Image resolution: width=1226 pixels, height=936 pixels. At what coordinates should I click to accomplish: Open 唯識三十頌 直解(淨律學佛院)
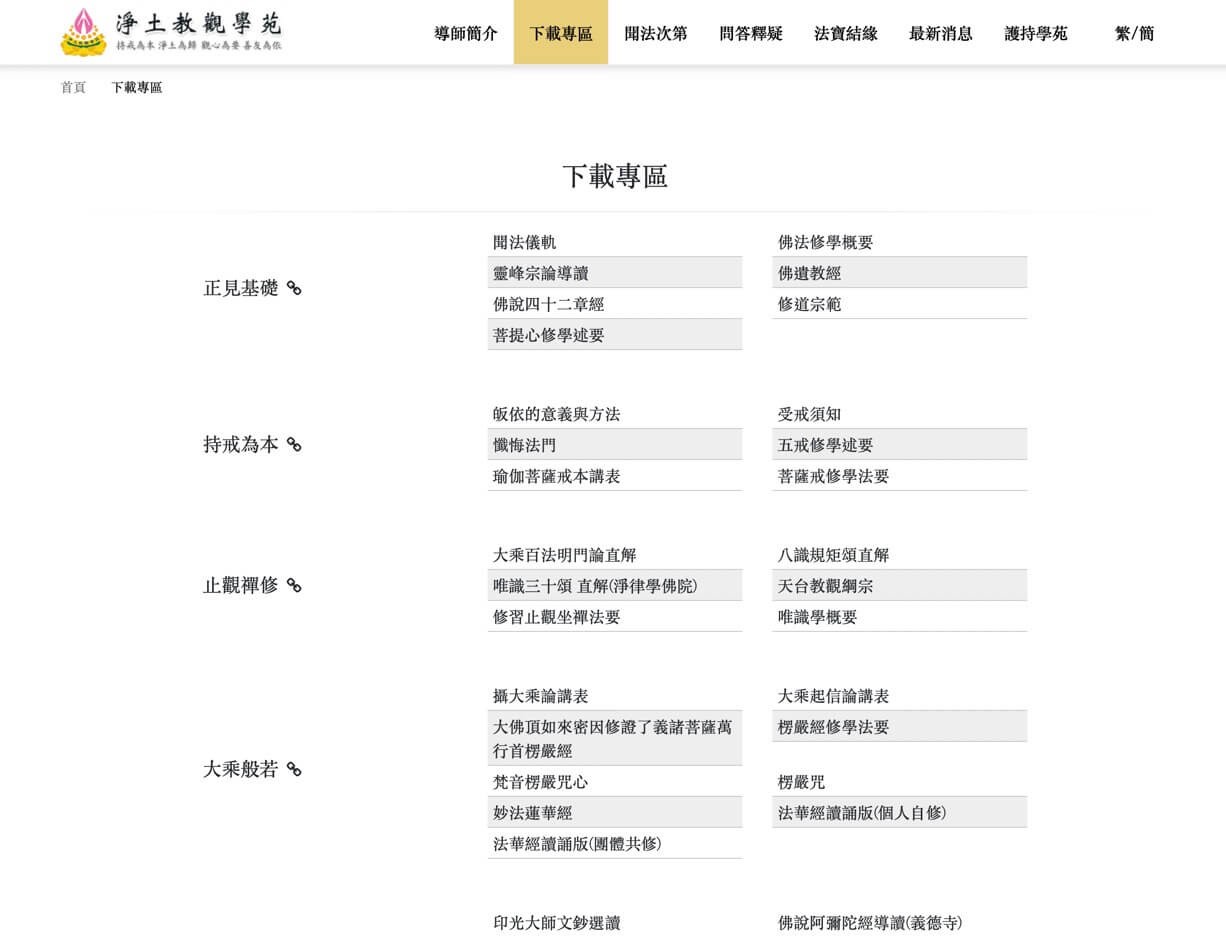pyautogui.click(x=595, y=586)
